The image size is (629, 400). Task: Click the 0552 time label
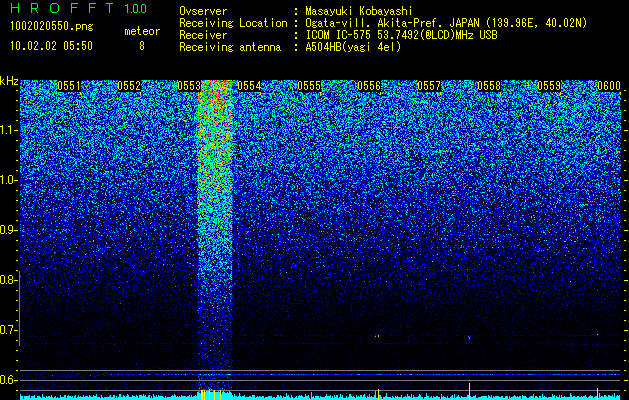[129, 86]
